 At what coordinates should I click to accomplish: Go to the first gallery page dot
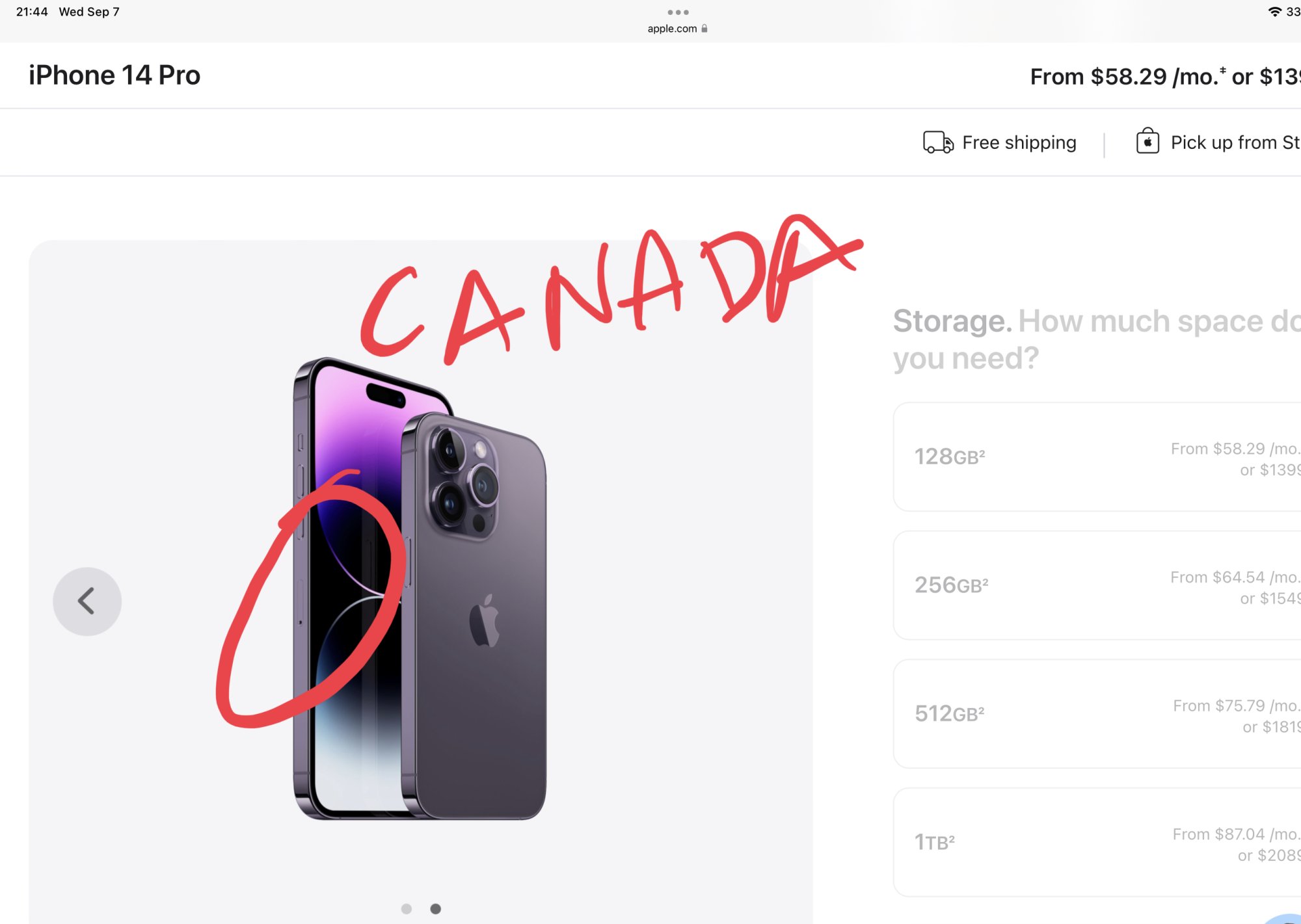[x=407, y=909]
